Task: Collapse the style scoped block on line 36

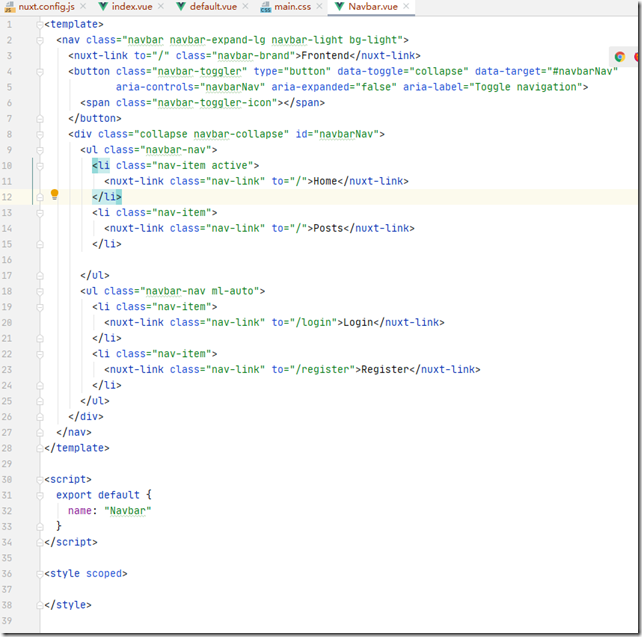Action: tap(40, 574)
